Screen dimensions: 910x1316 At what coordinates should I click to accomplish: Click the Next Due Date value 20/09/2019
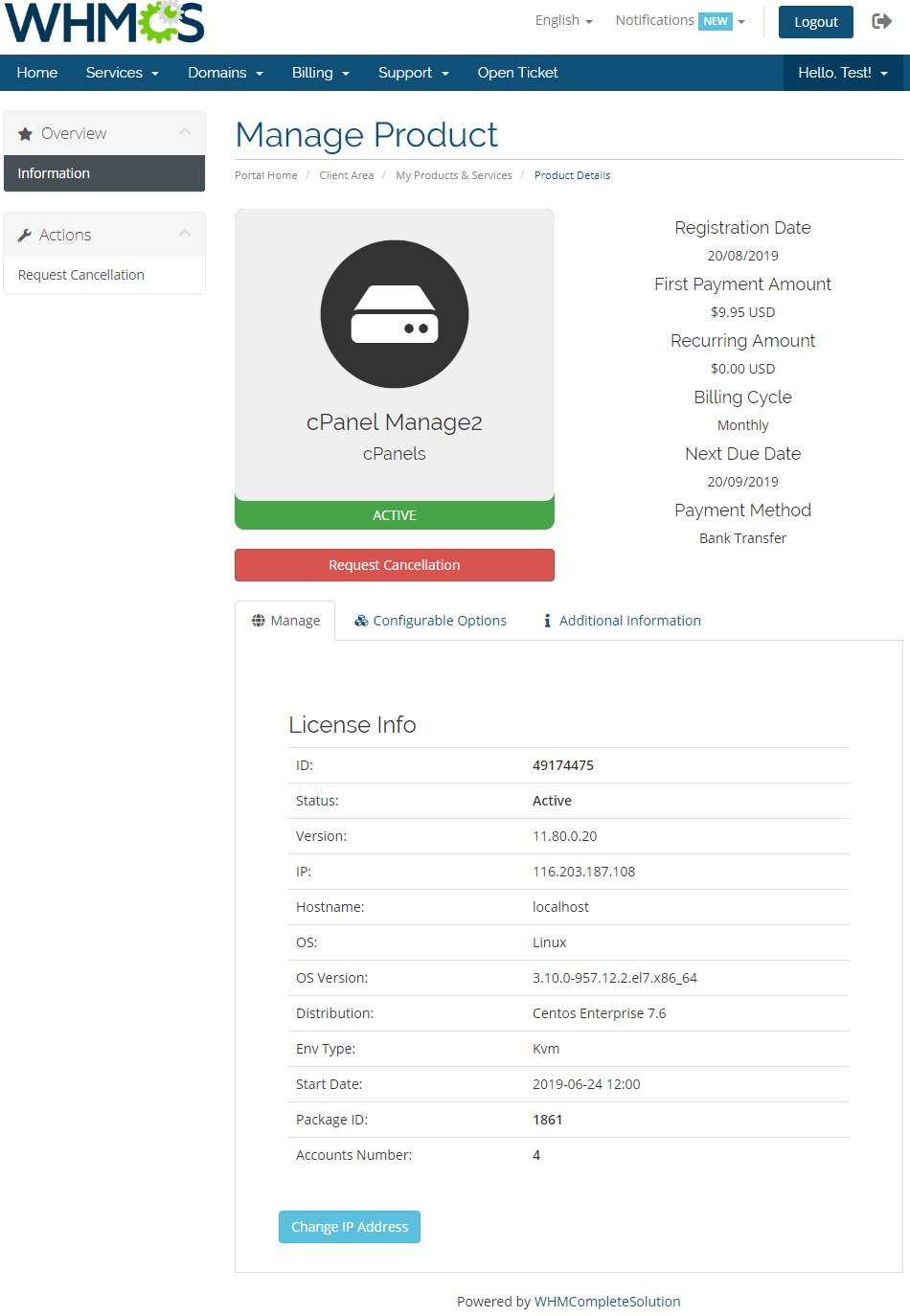(743, 482)
